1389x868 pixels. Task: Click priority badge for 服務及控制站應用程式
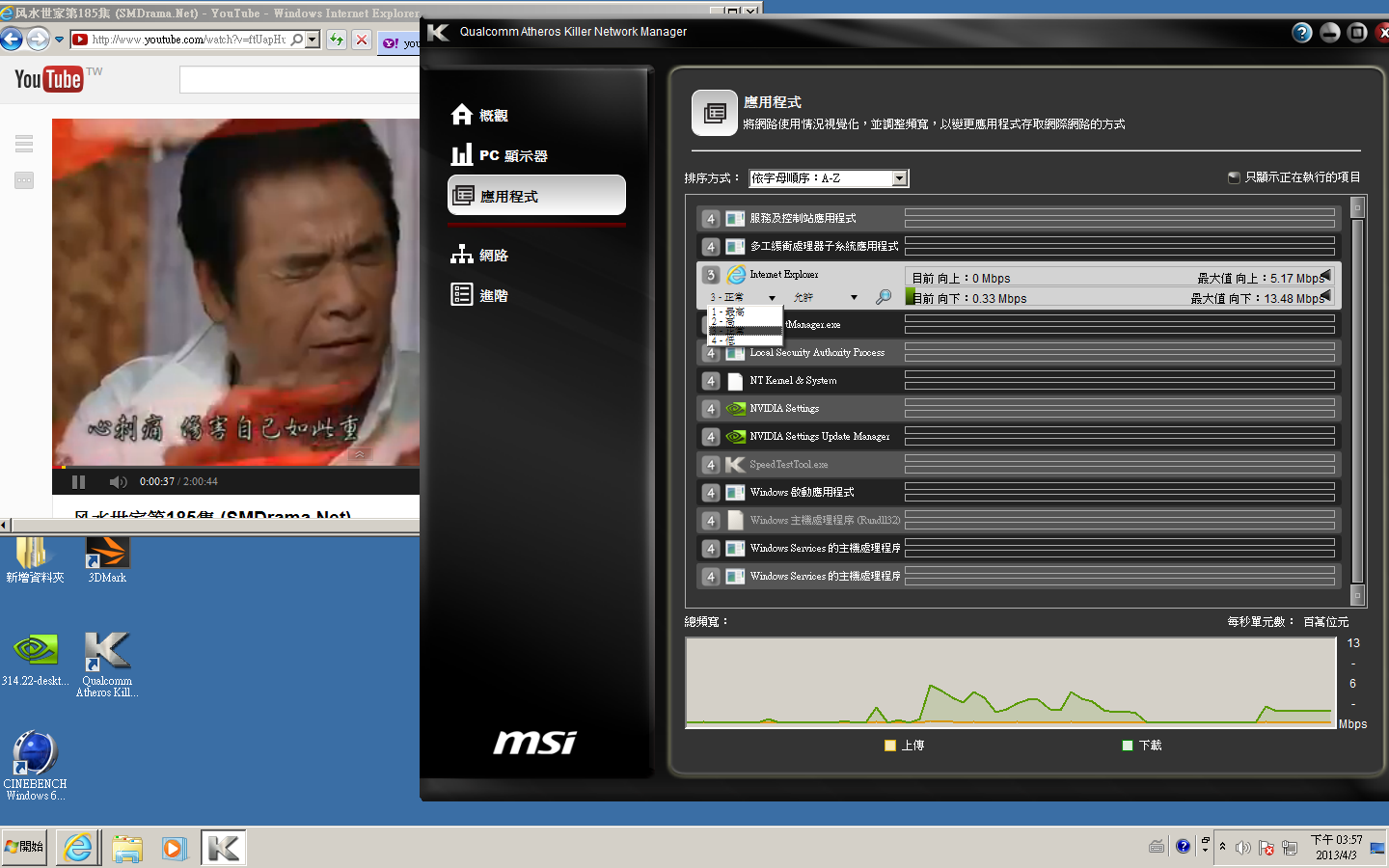[711, 219]
